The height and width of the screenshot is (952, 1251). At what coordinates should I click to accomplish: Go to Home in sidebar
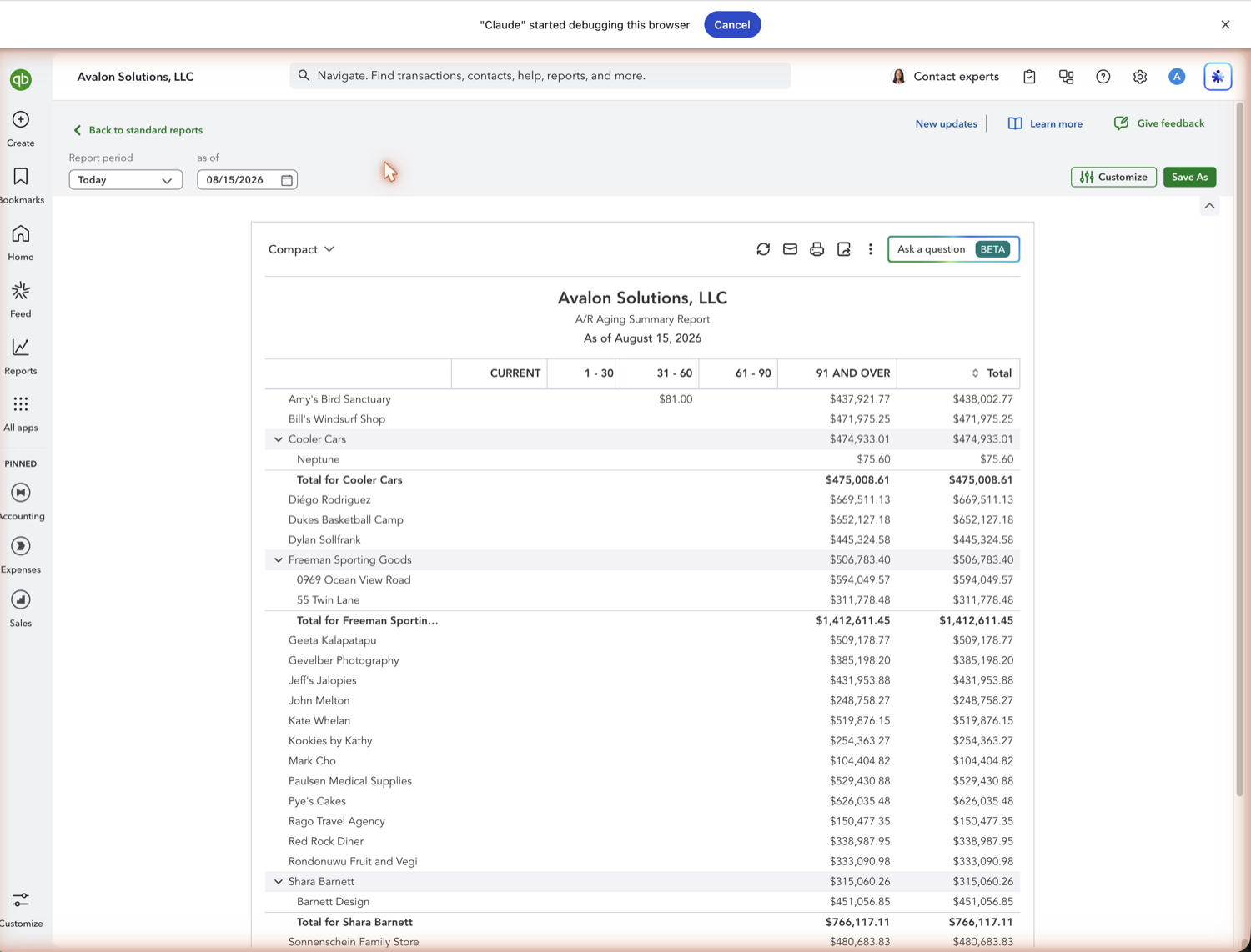[21, 243]
